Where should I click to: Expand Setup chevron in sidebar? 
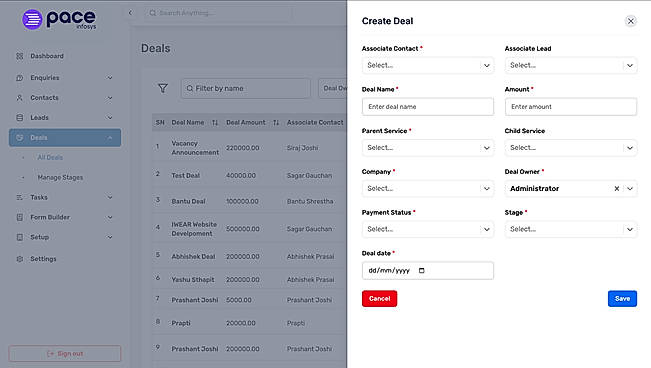coord(110,237)
